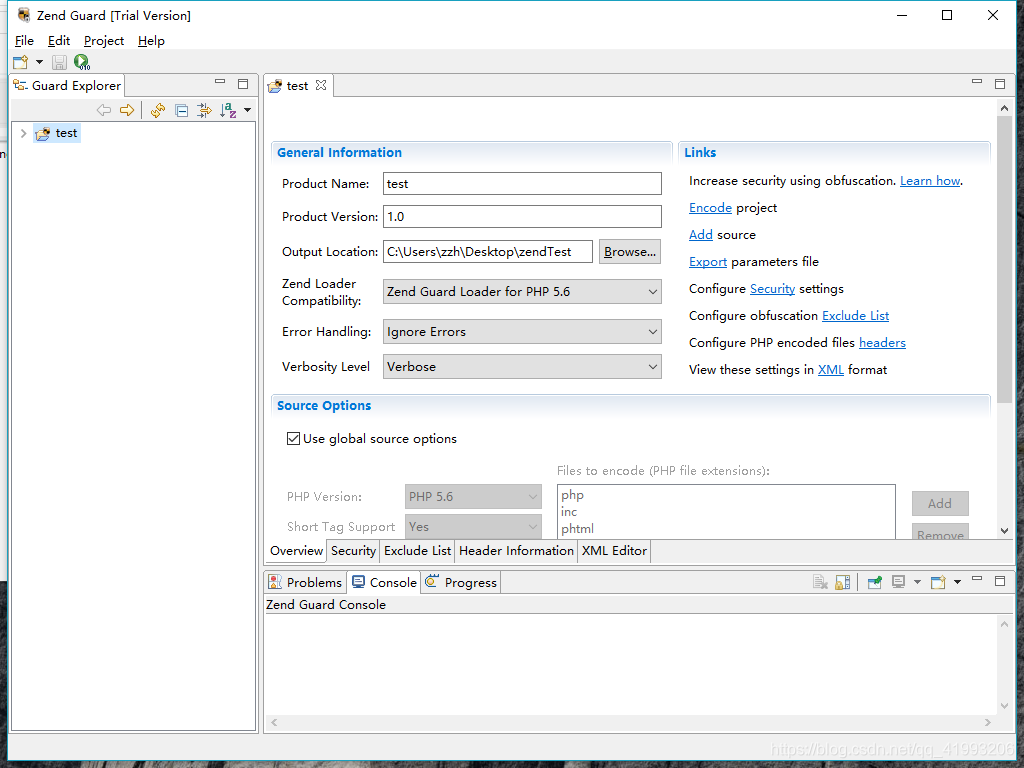Open the Short Tag Support dropdown
This screenshot has width=1024, height=768.
click(473, 526)
